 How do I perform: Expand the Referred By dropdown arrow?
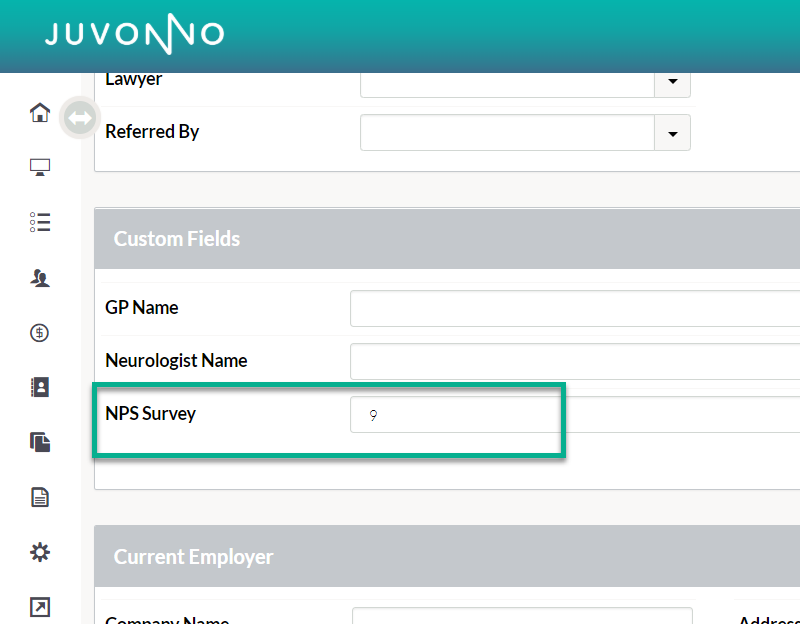(672, 133)
